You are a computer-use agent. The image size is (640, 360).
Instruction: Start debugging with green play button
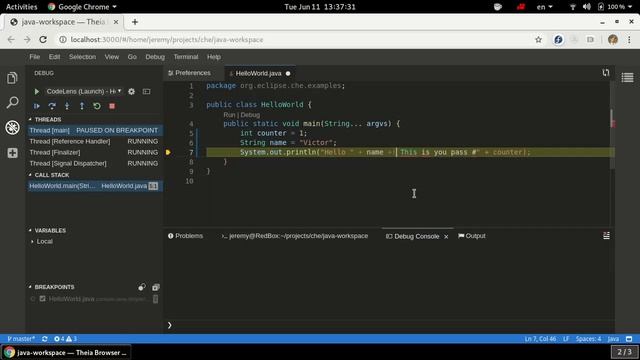pos(36,91)
